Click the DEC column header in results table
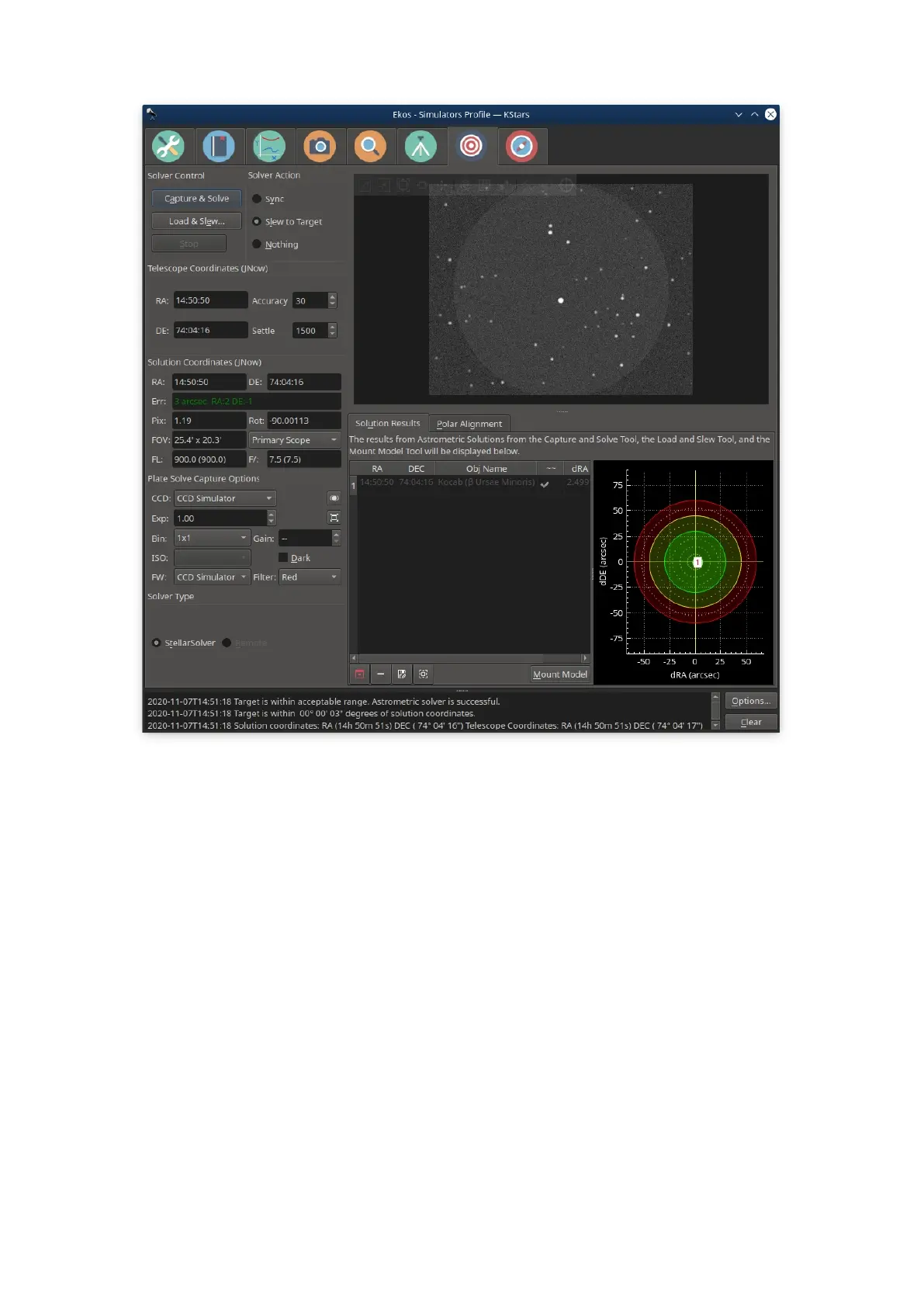Image resolution: width=924 pixels, height=1307 pixels. (417, 469)
